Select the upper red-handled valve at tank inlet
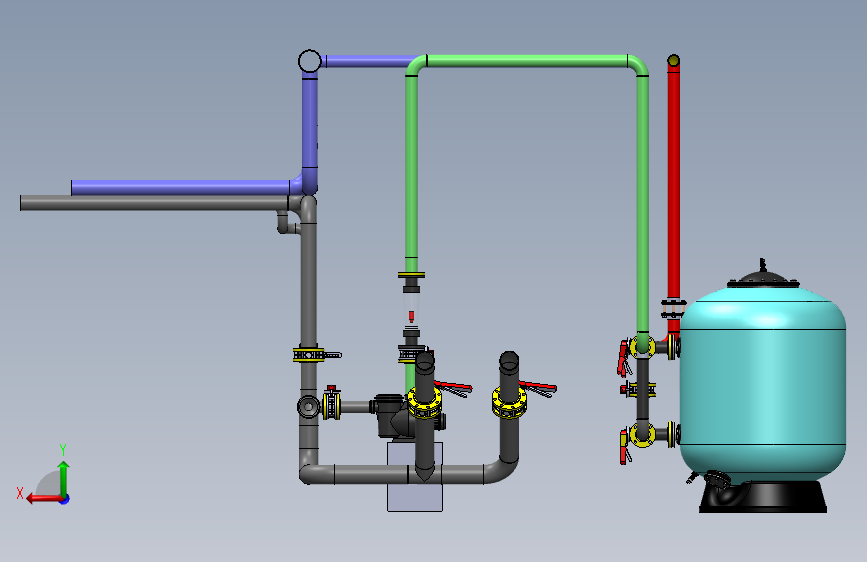 pos(636,352)
